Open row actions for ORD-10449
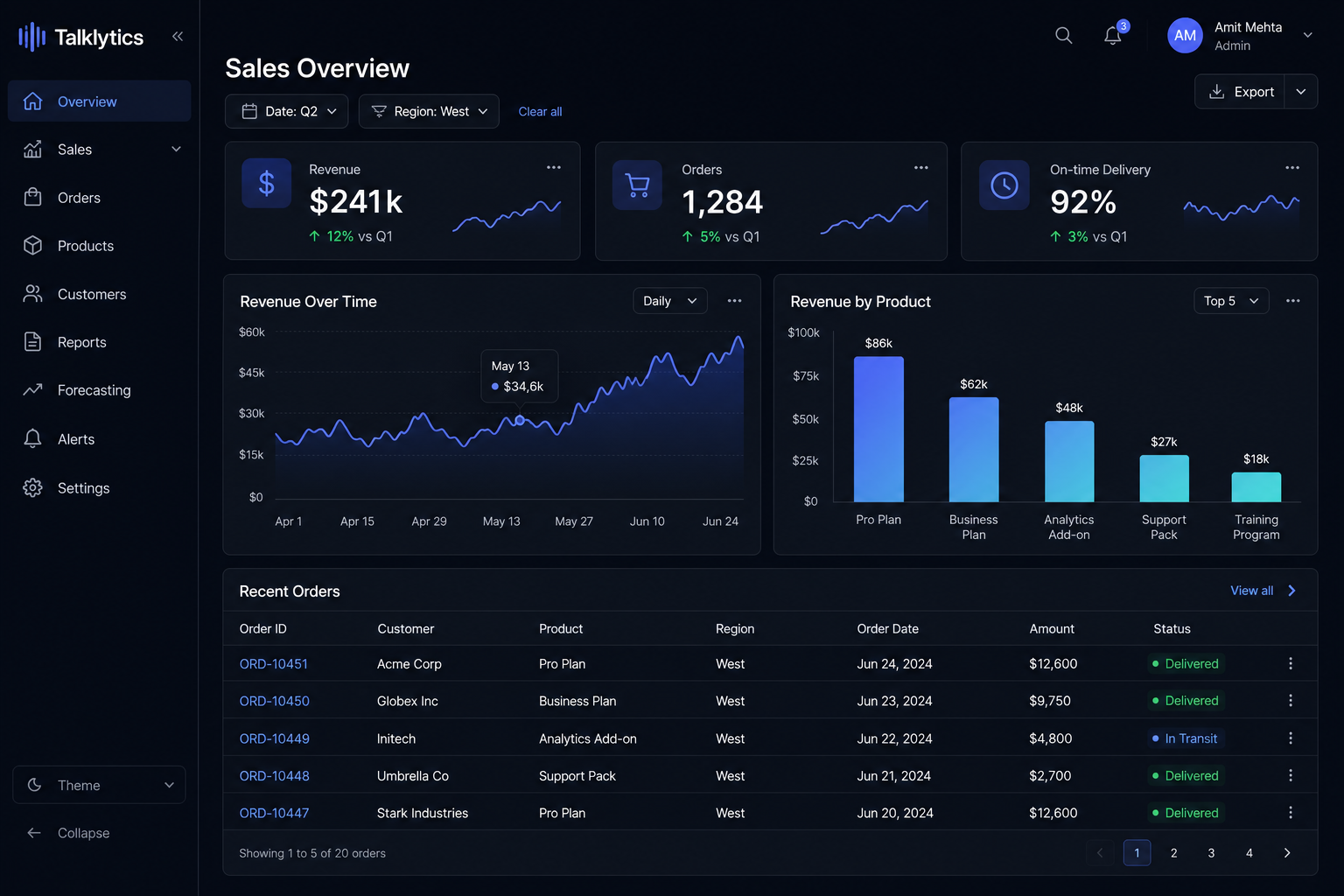 click(x=1291, y=738)
